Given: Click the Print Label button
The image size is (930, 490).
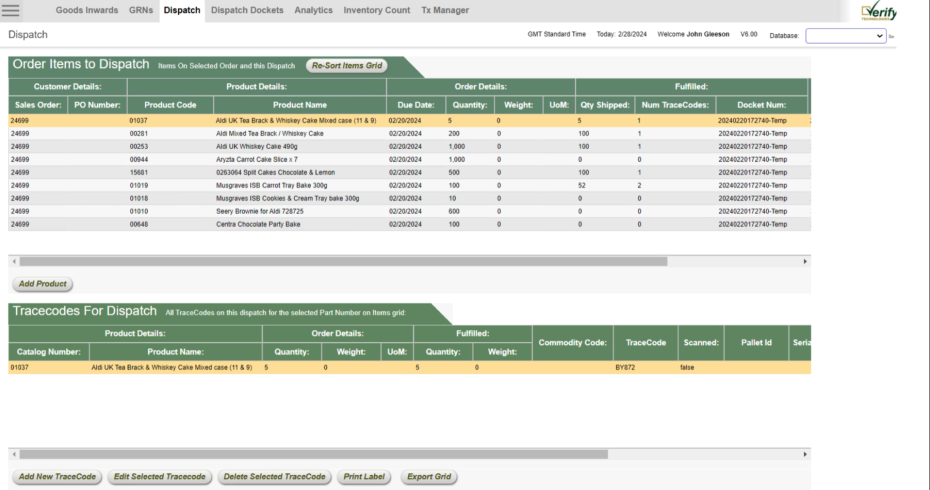Looking at the screenshot, I should click(x=363, y=476).
